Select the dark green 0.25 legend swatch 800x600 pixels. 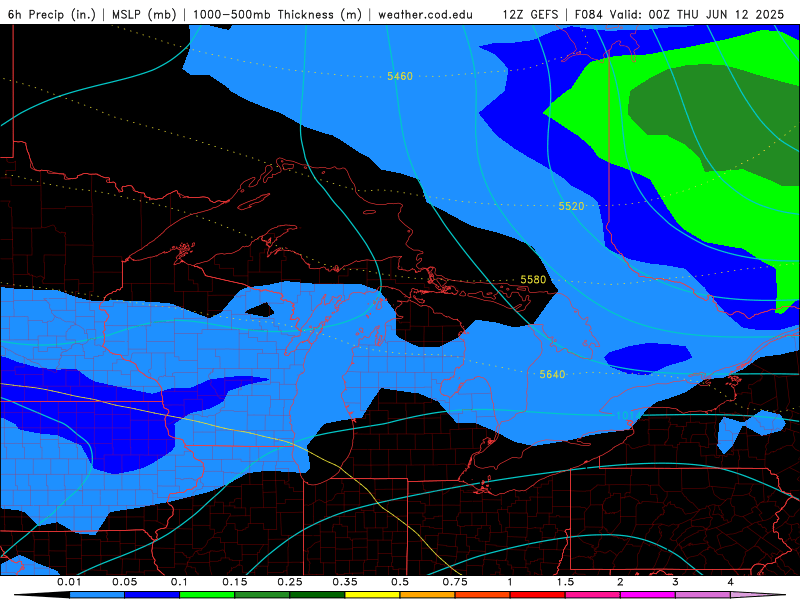point(317,595)
